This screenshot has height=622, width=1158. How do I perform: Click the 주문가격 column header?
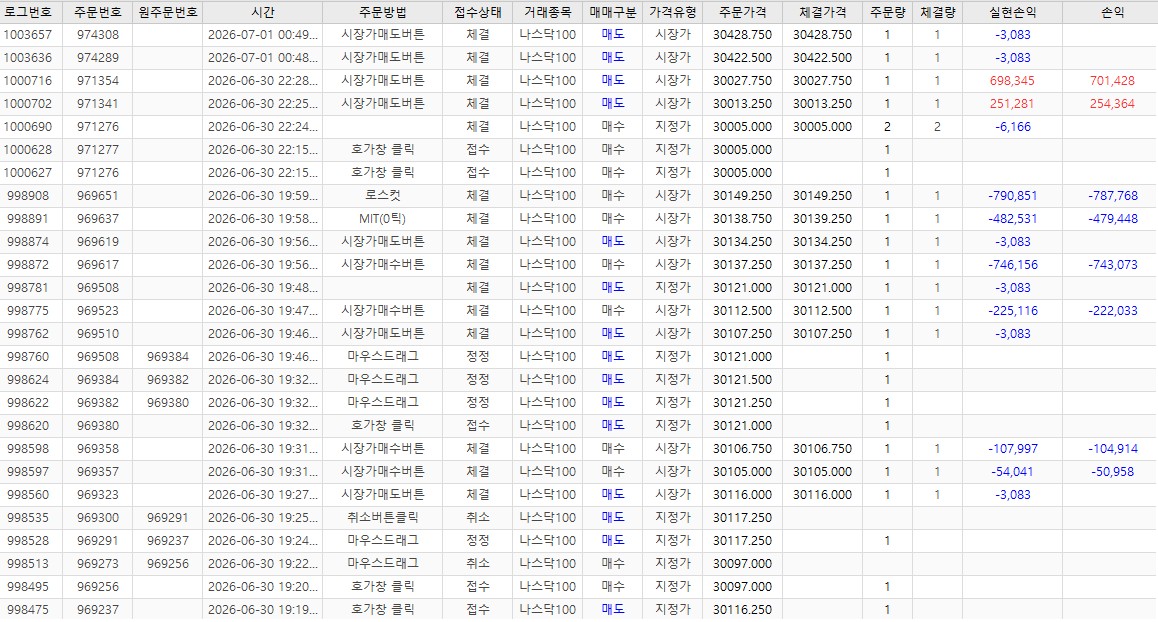click(x=742, y=12)
